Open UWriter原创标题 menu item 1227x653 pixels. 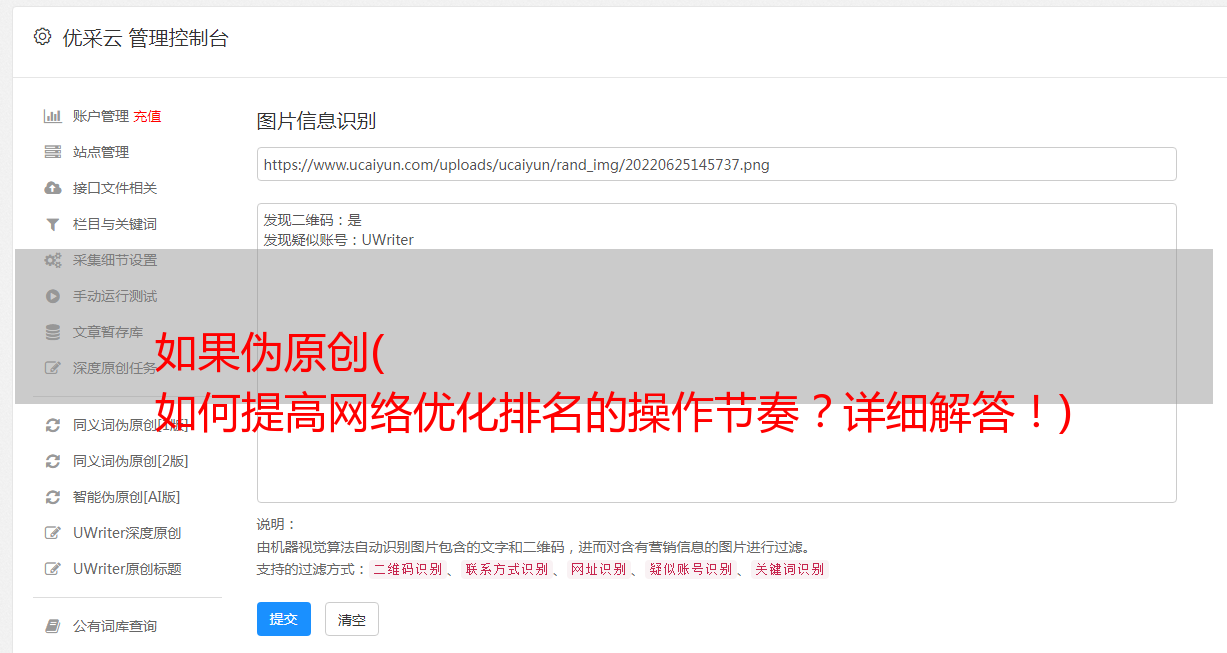coord(127,569)
